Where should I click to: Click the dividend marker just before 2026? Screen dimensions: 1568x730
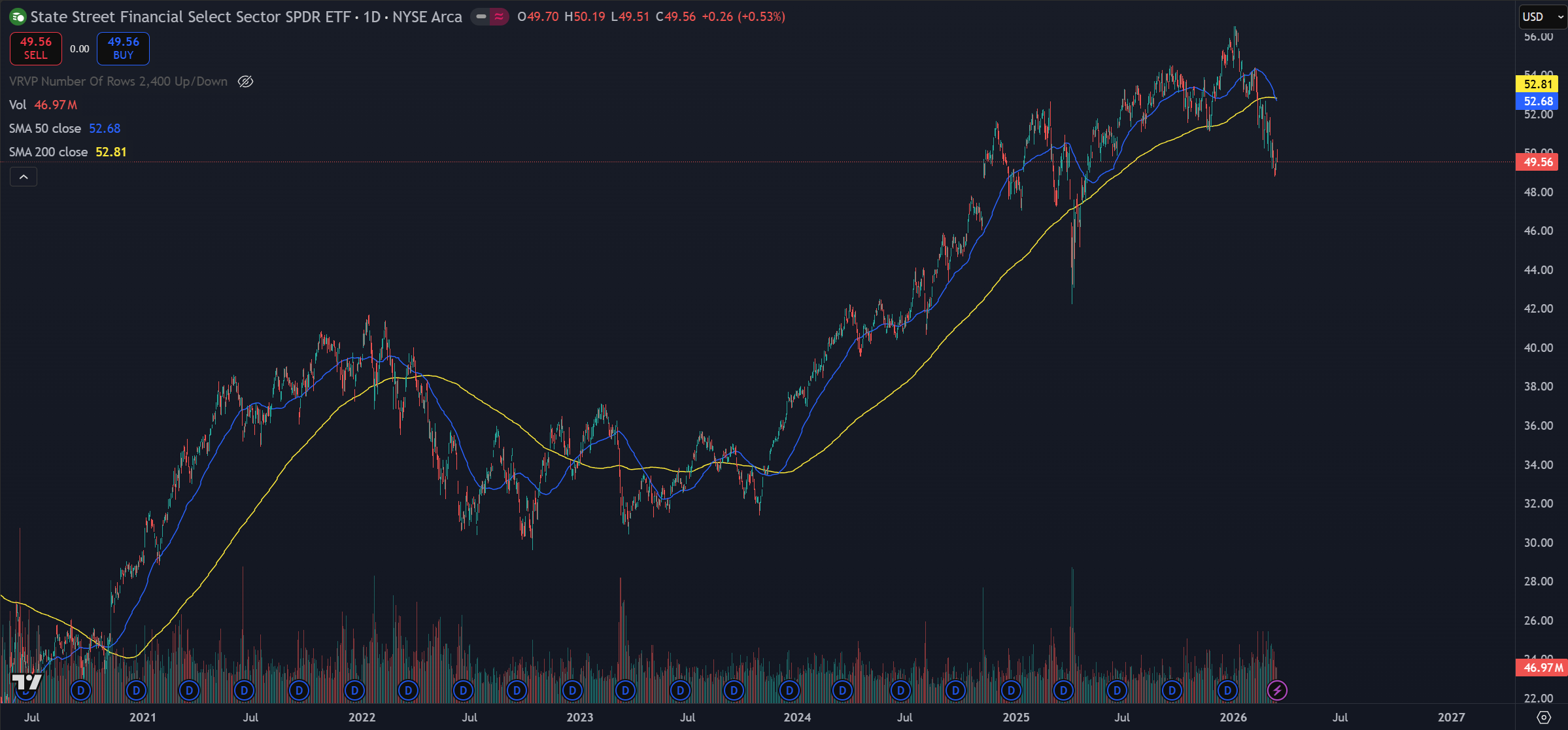(1227, 690)
